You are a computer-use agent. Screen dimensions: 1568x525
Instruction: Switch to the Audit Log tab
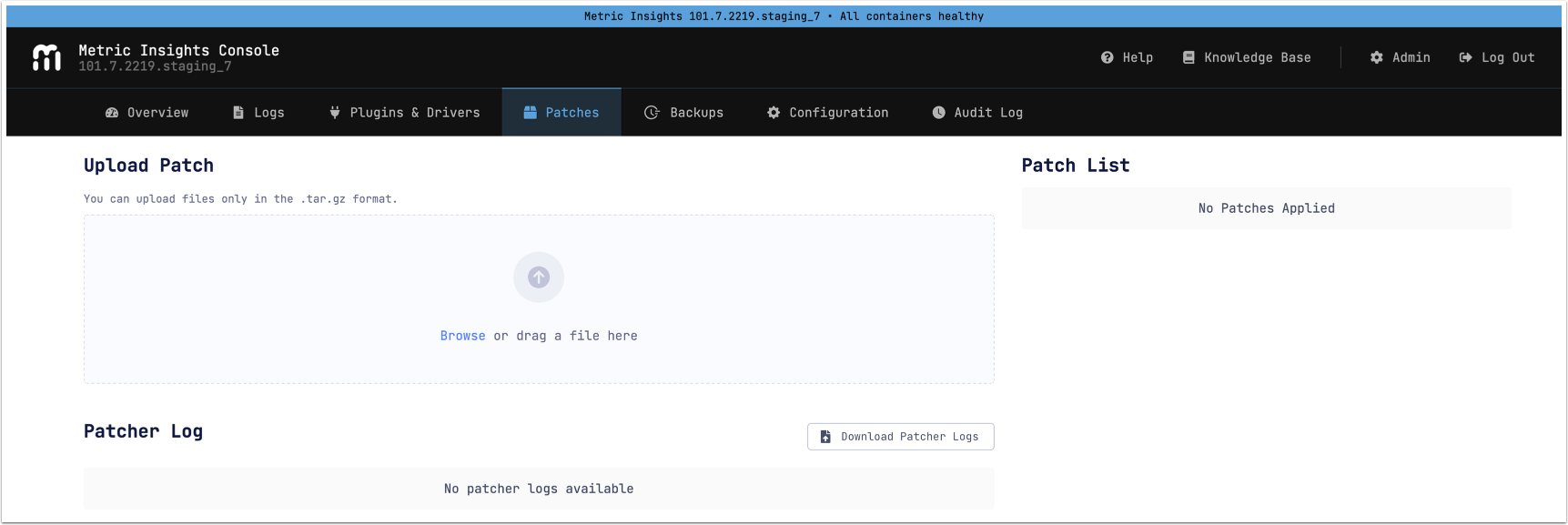click(x=977, y=113)
